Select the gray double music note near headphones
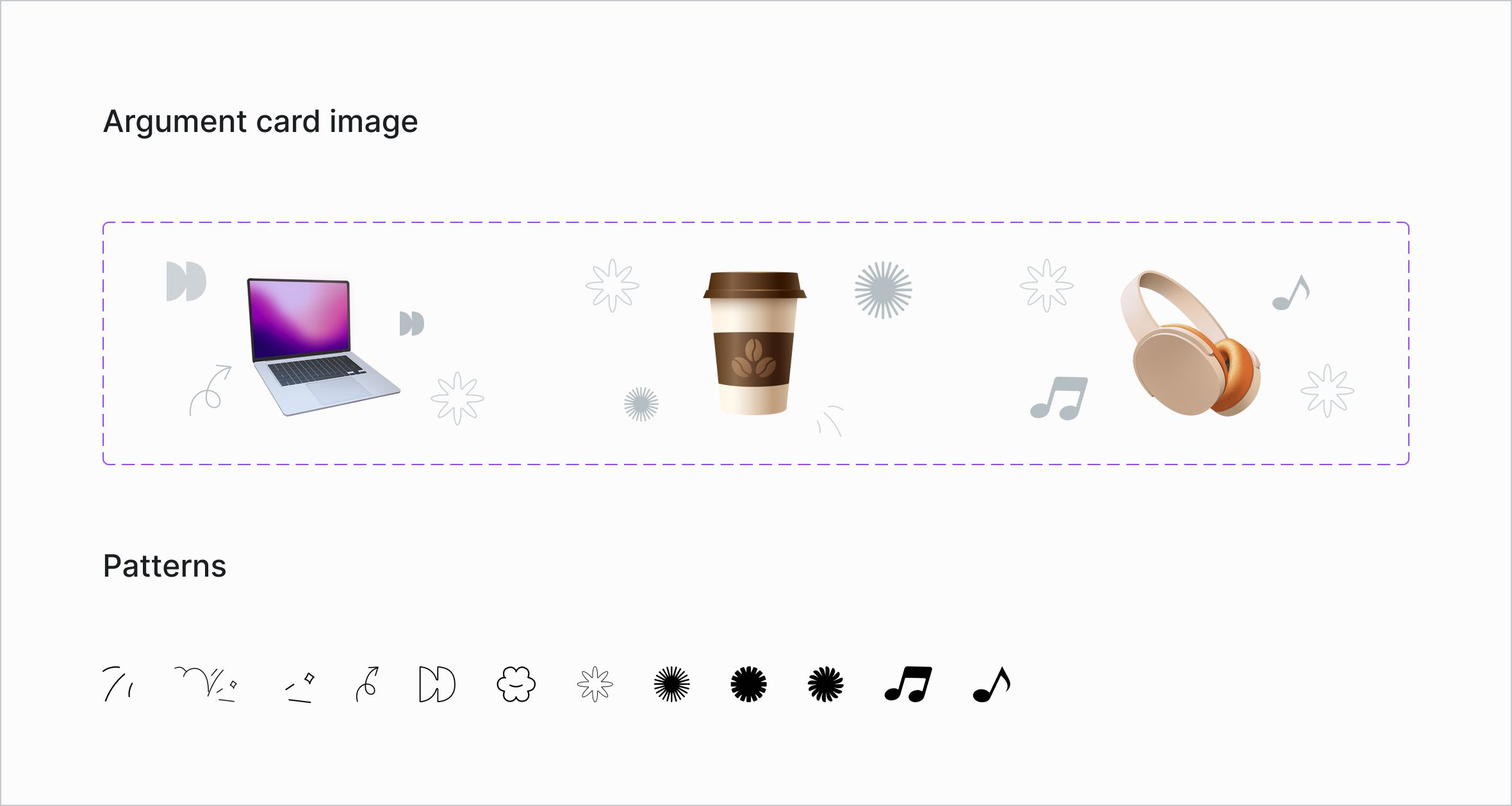Screen dimensions: 1512x806 1059,399
